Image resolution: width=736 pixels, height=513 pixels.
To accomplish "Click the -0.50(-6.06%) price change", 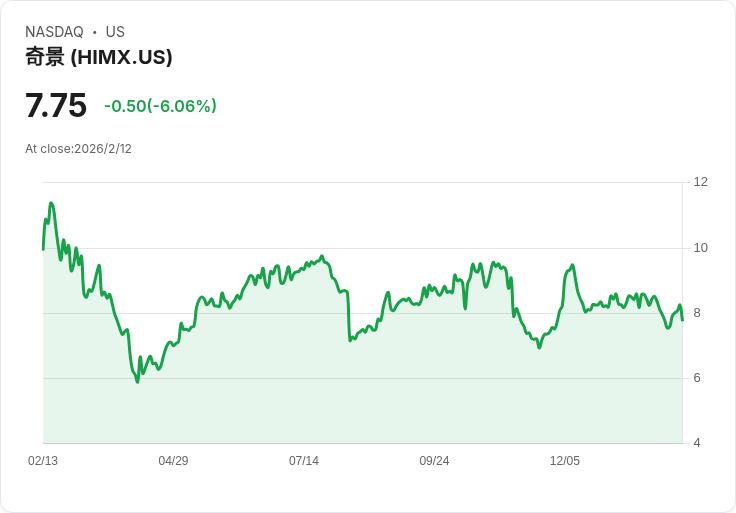I will pyautogui.click(x=160, y=106).
